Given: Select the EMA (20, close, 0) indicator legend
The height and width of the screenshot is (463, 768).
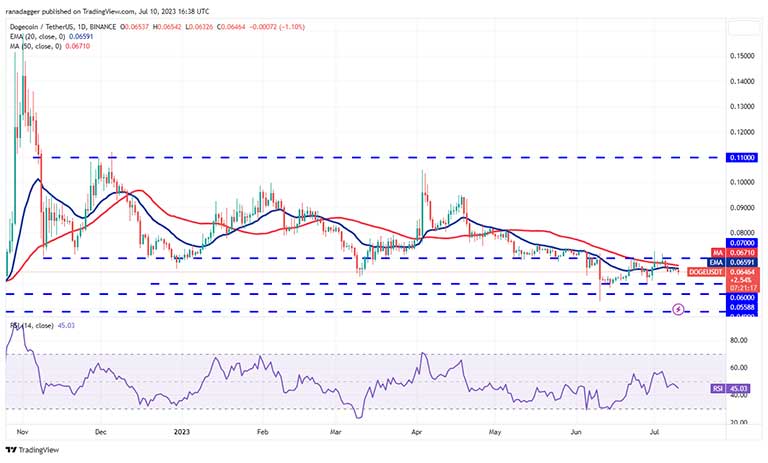Looking at the screenshot, I should (51, 37).
